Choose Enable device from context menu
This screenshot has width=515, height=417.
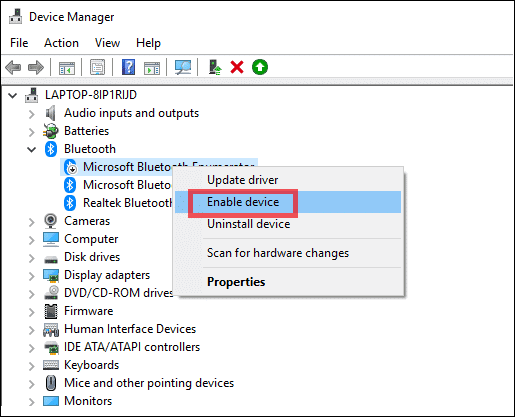(288, 202)
